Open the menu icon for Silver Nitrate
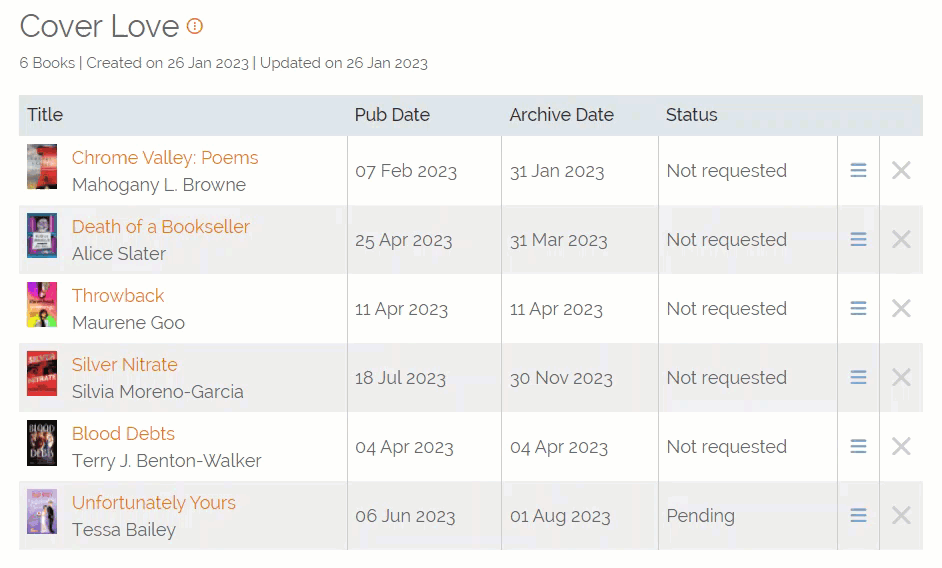 pyautogui.click(x=858, y=378)
